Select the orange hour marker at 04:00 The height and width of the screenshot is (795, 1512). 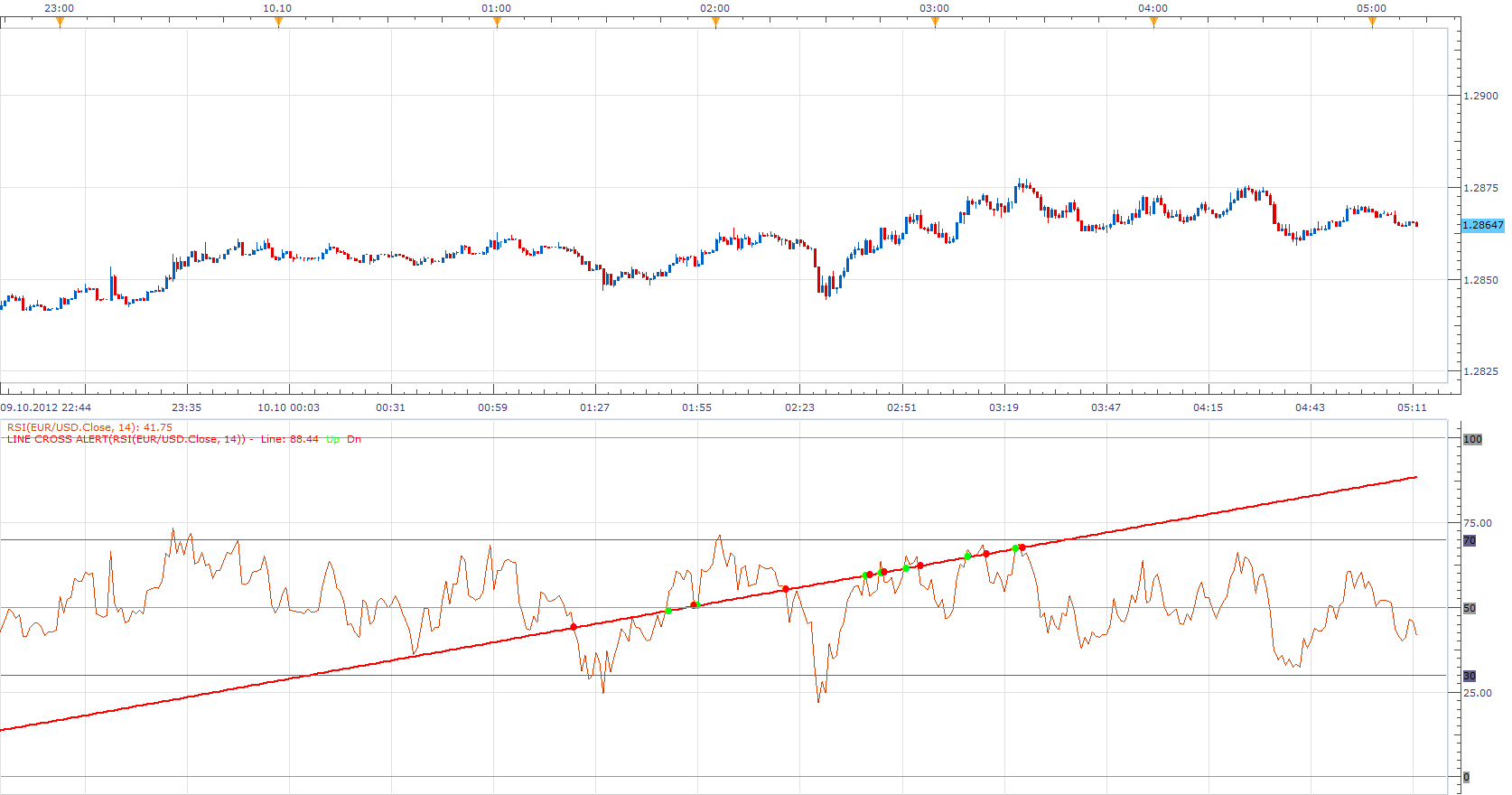click(x=1153, y=23)
